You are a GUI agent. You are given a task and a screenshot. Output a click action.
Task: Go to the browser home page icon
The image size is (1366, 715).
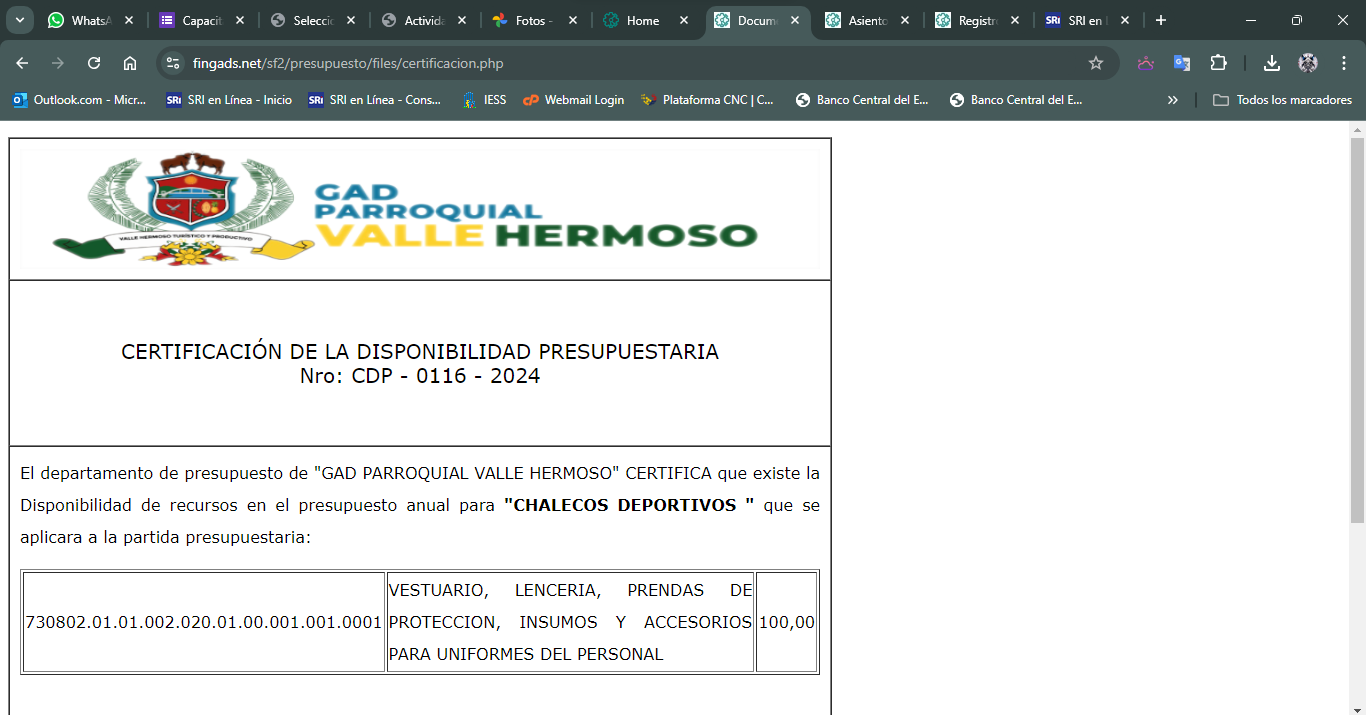click(130, 63)
